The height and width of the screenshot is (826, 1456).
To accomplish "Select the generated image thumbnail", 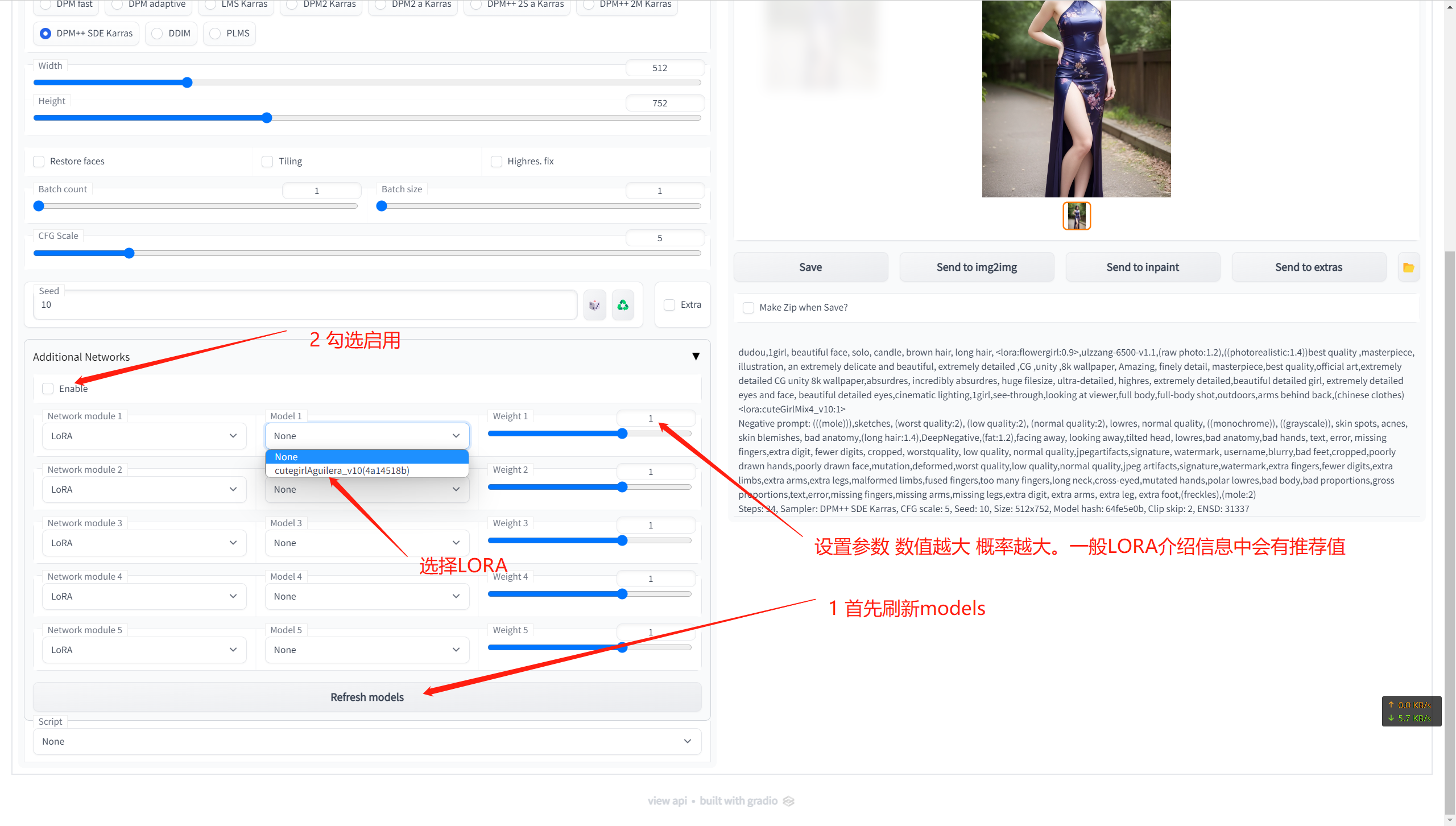I will pyautogui.click(x=1076, y=216).
